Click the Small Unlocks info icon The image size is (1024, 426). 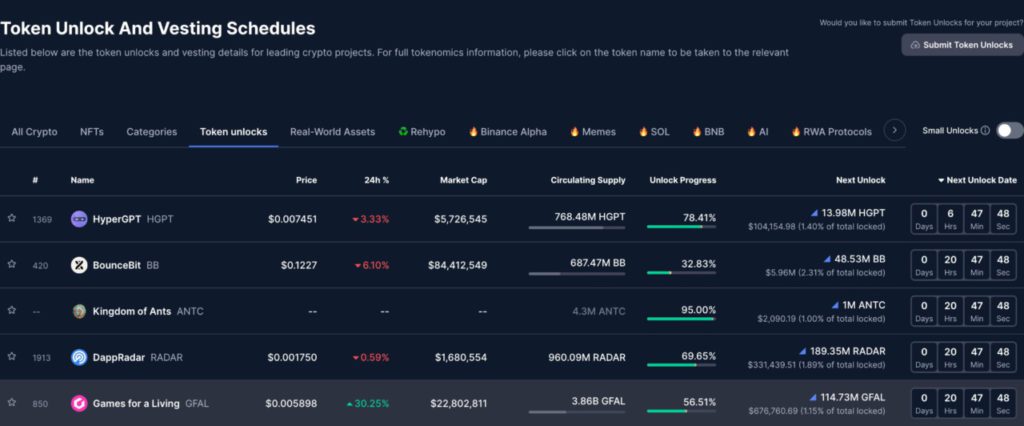[985, 131]
